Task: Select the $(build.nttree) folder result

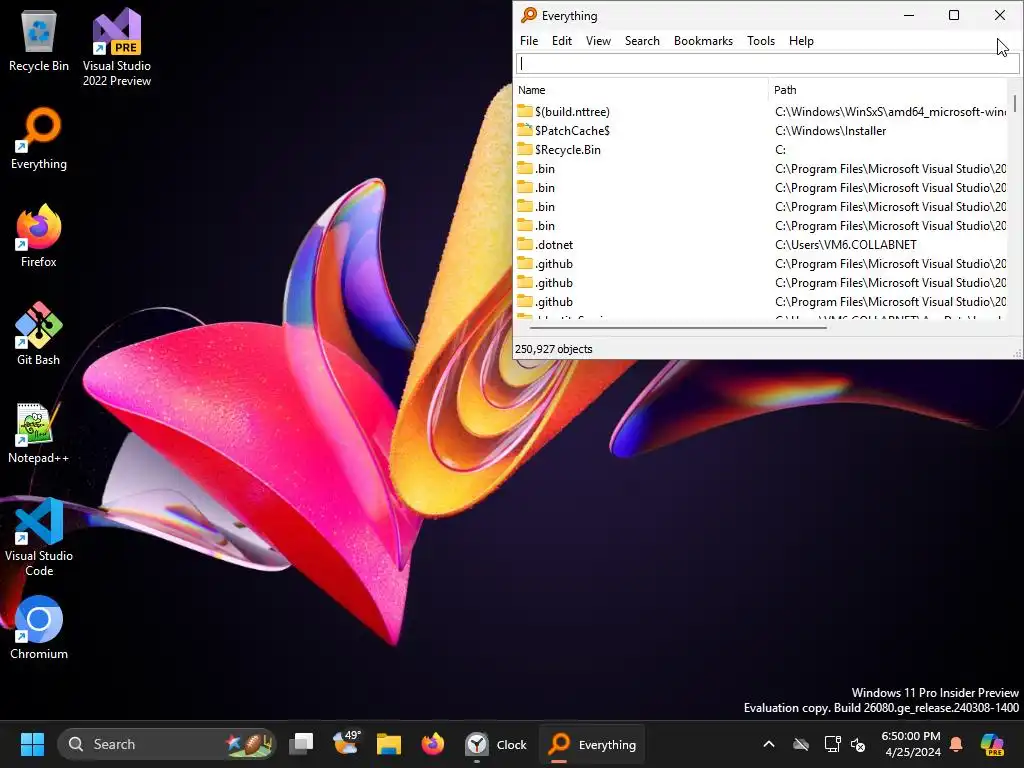Action: (572, 112)
